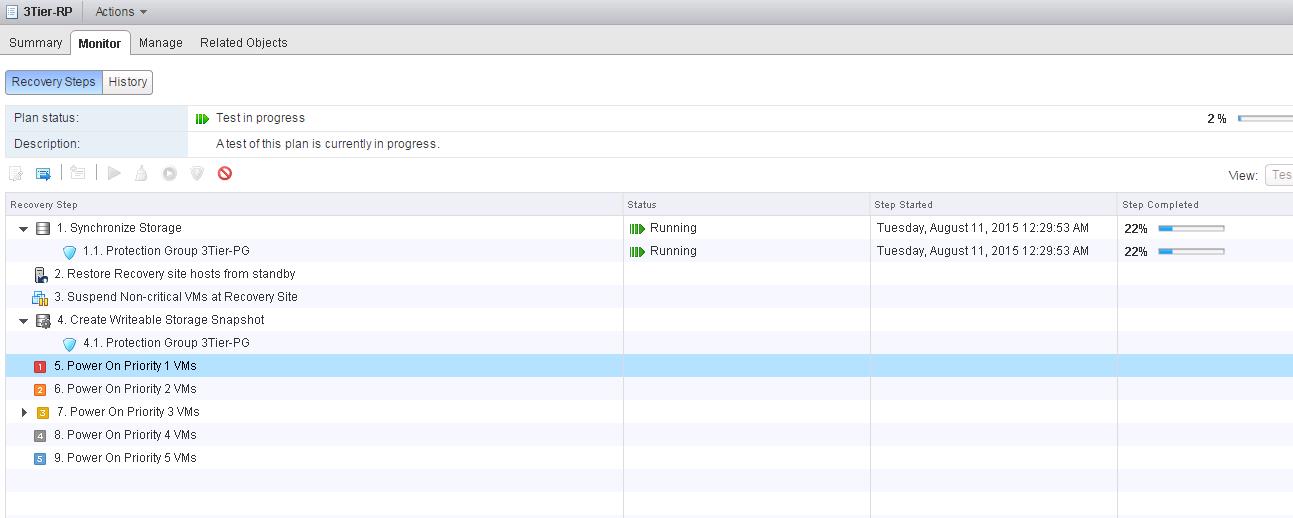This screenshot has height=518, width=1293.
Task: Sort by Step Started column header
Action: [994, 204]
